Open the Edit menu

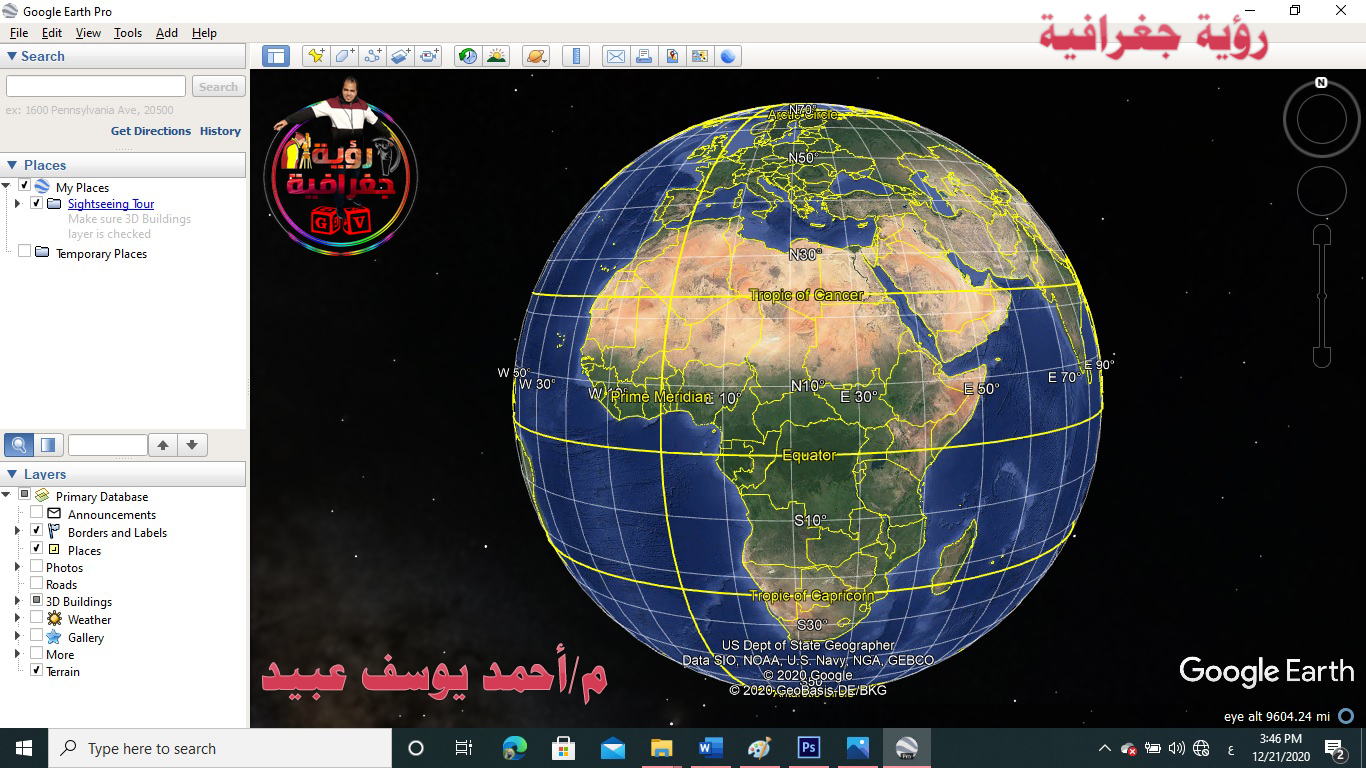[52, 33]
